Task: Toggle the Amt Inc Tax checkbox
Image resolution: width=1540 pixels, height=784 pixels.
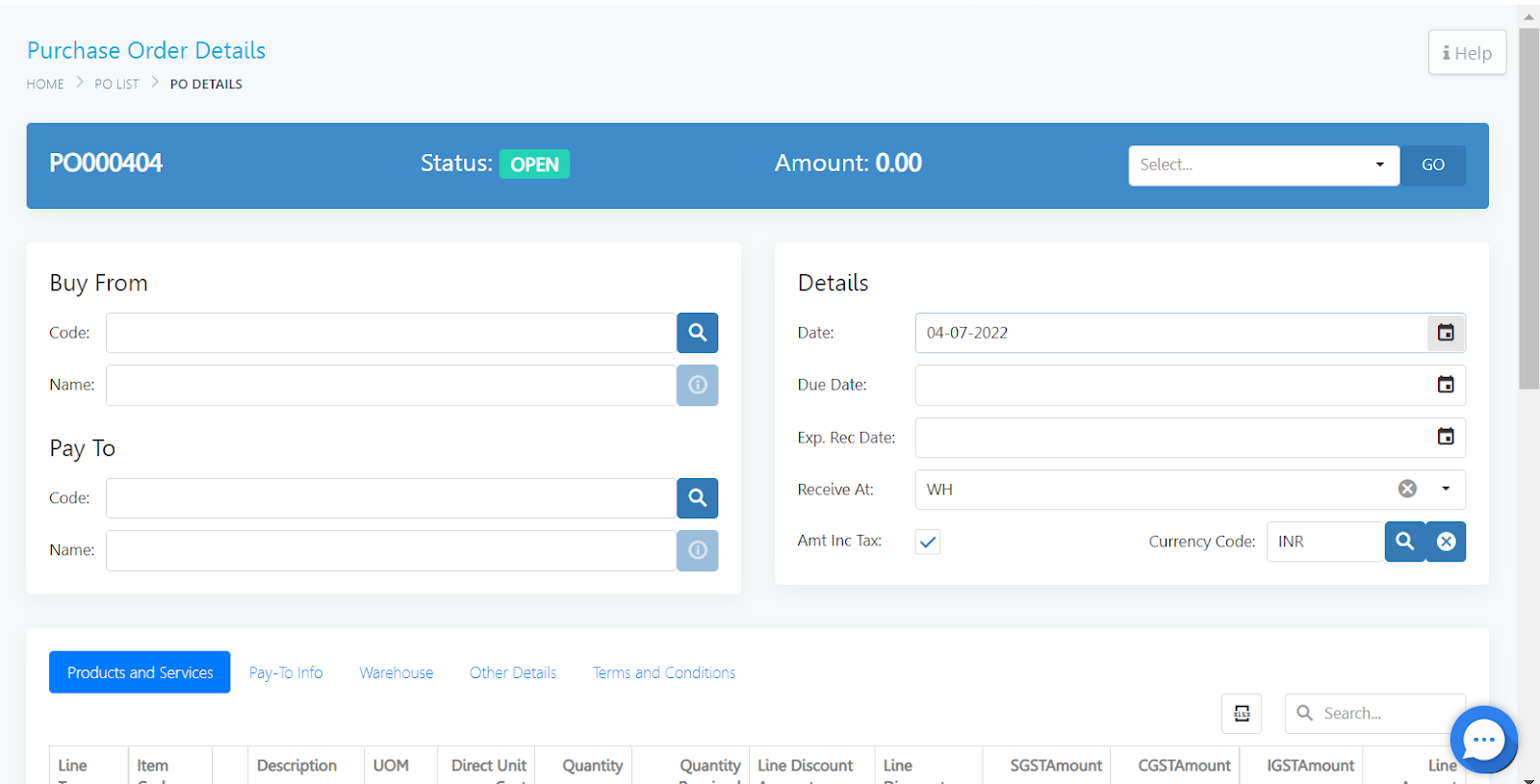Action: [928, 542]
